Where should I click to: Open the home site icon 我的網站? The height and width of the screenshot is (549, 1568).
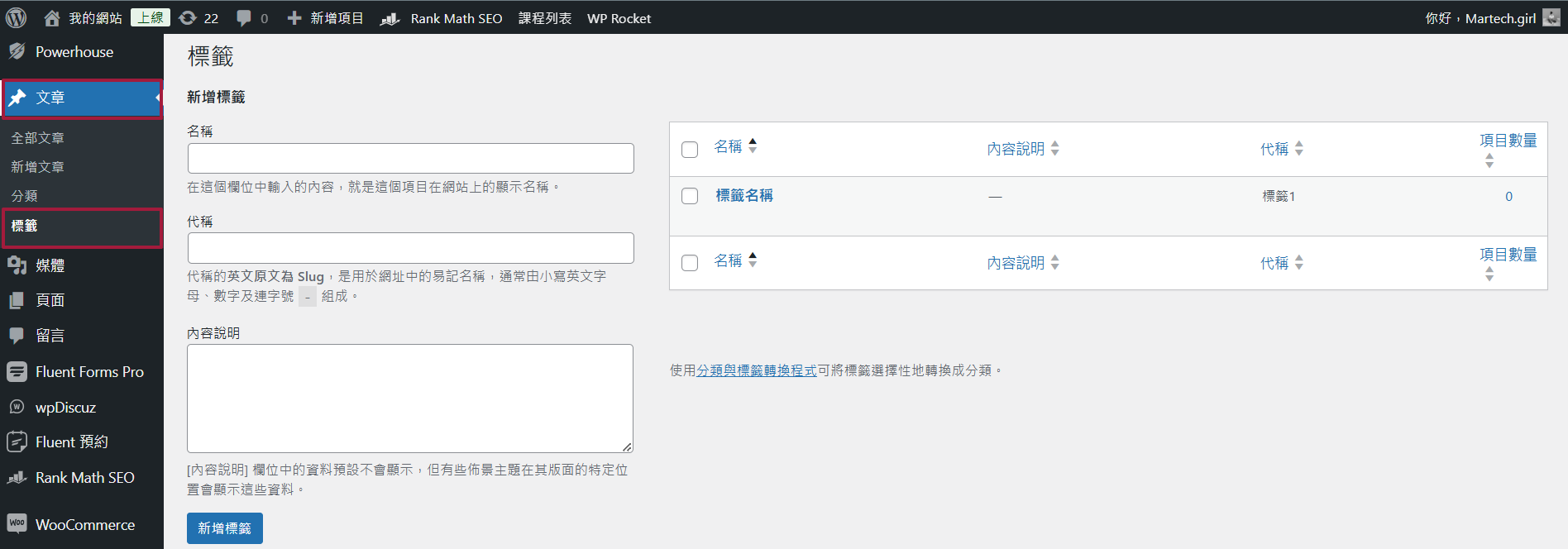52,17
